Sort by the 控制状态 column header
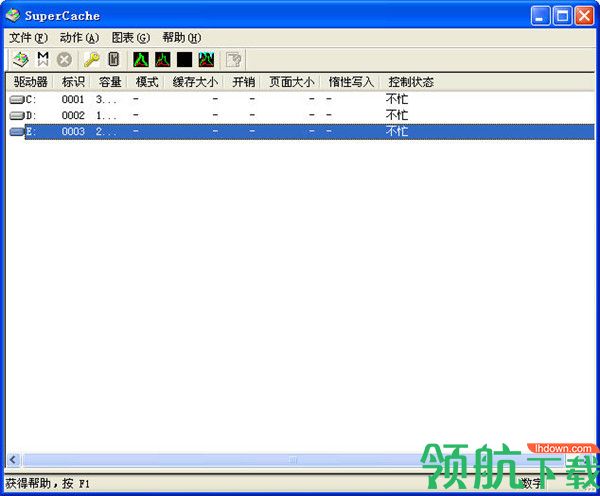Image resolution: width=600 pixels, height=496 pixels. [411, 82]
